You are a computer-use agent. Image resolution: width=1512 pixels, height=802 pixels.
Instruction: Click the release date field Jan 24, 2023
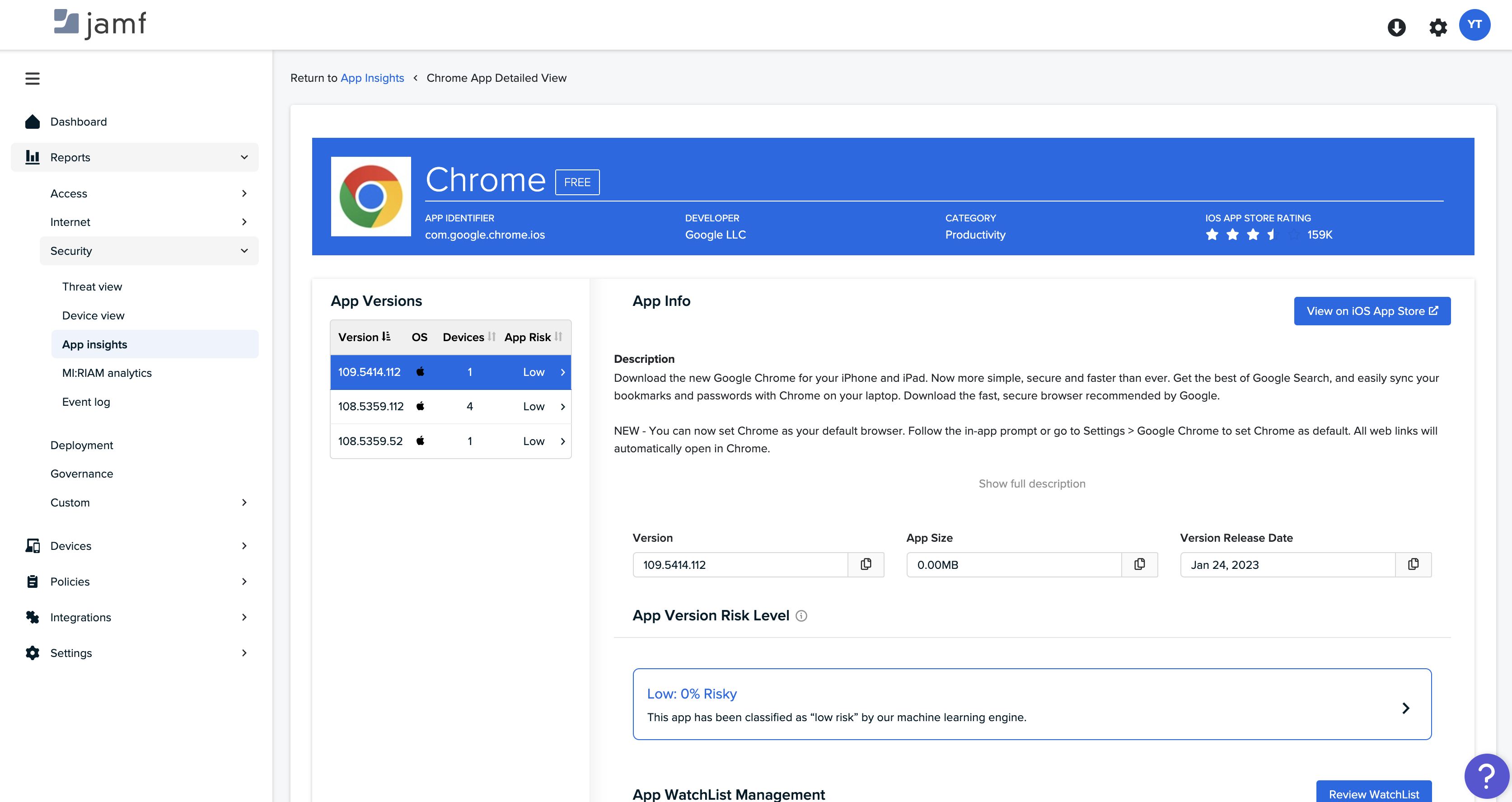(x=1288, y=564)
